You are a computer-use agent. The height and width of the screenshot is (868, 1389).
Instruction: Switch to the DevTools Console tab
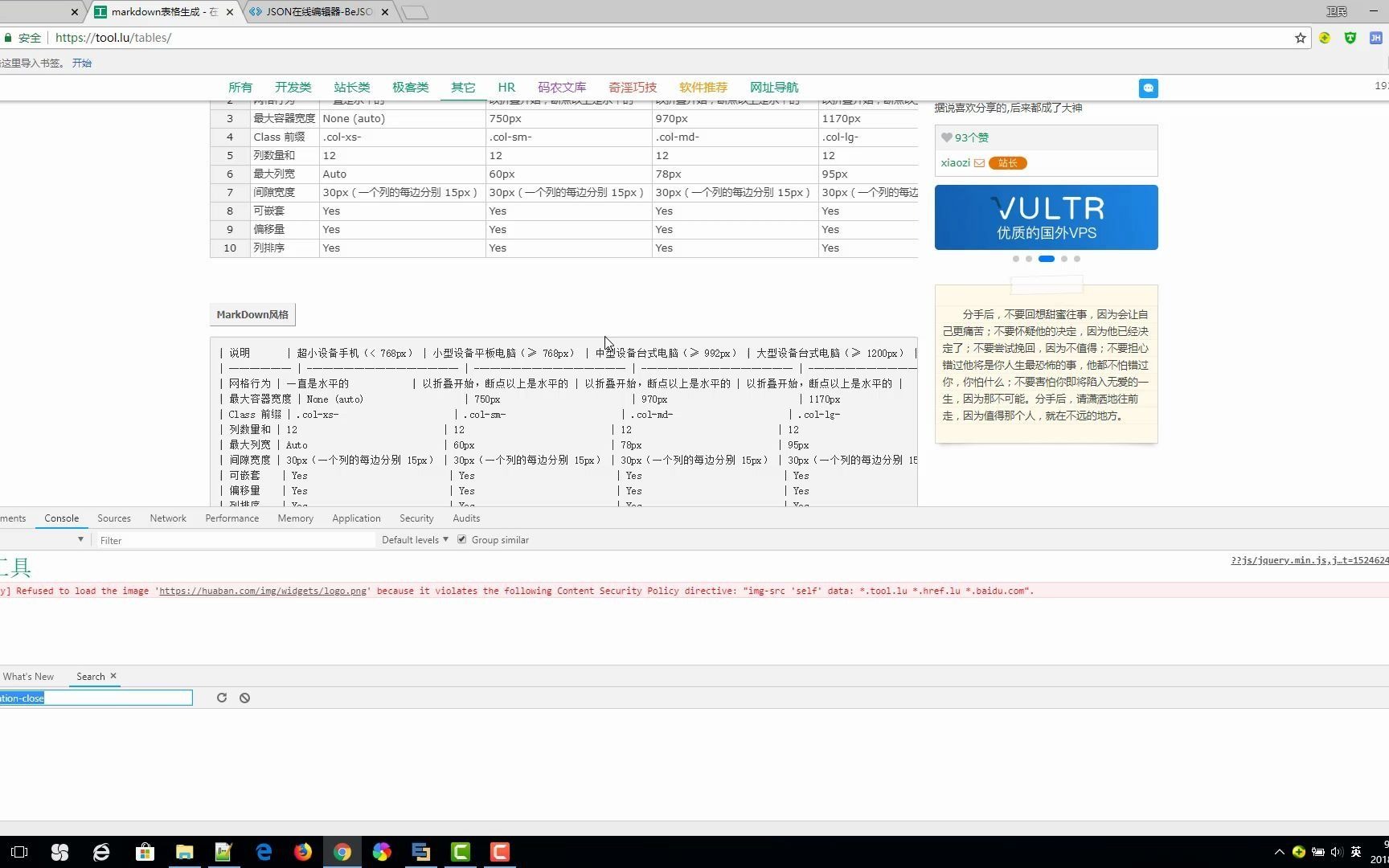pyautogui.click(x=62, y=518)
